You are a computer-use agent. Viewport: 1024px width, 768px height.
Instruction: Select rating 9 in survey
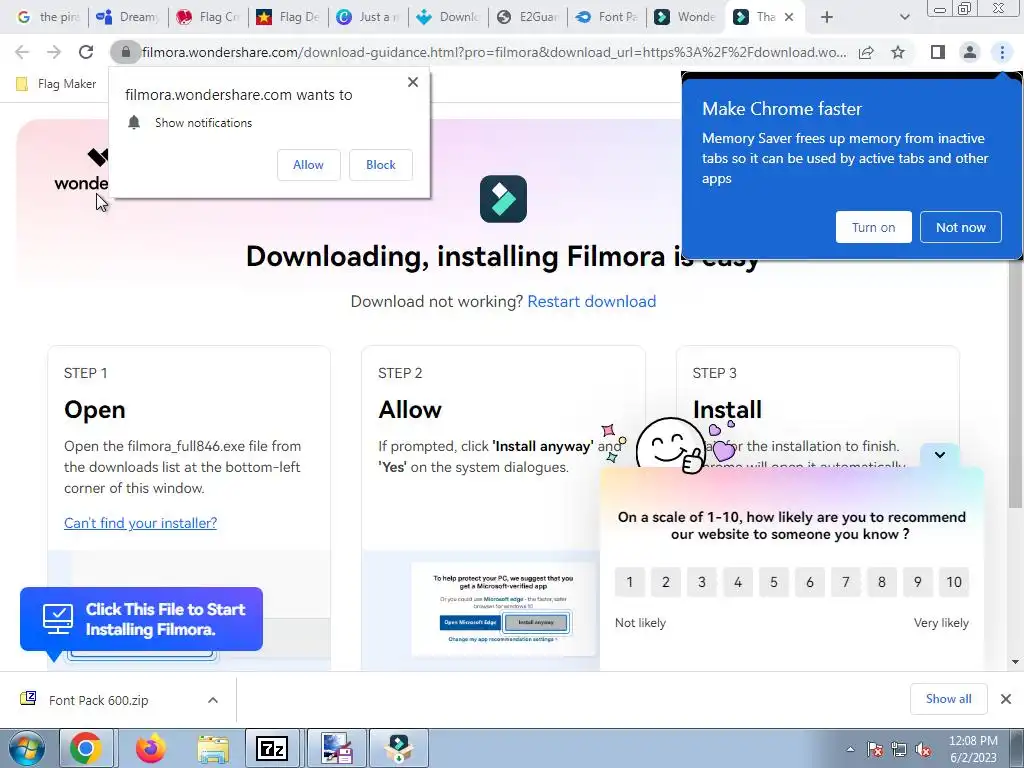[918, 582]
